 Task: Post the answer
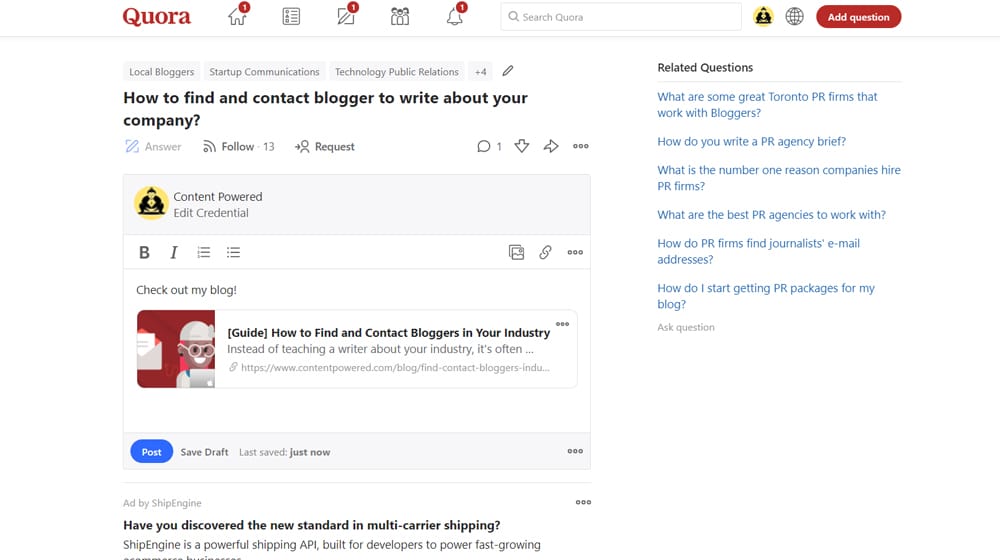coord(151,452)
